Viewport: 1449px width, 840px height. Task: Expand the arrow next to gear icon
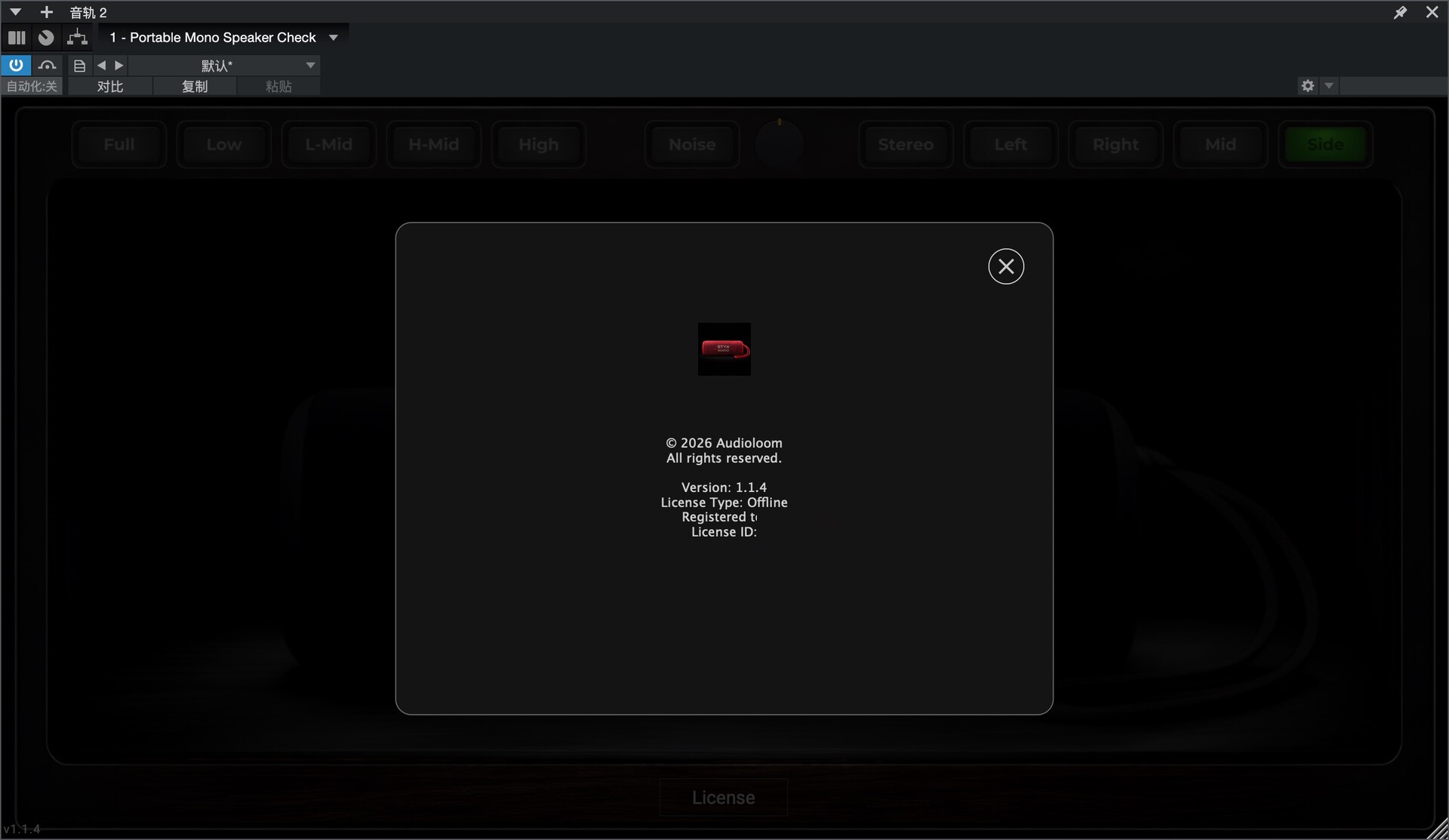pyautogui.click(x=1329, y=85)
